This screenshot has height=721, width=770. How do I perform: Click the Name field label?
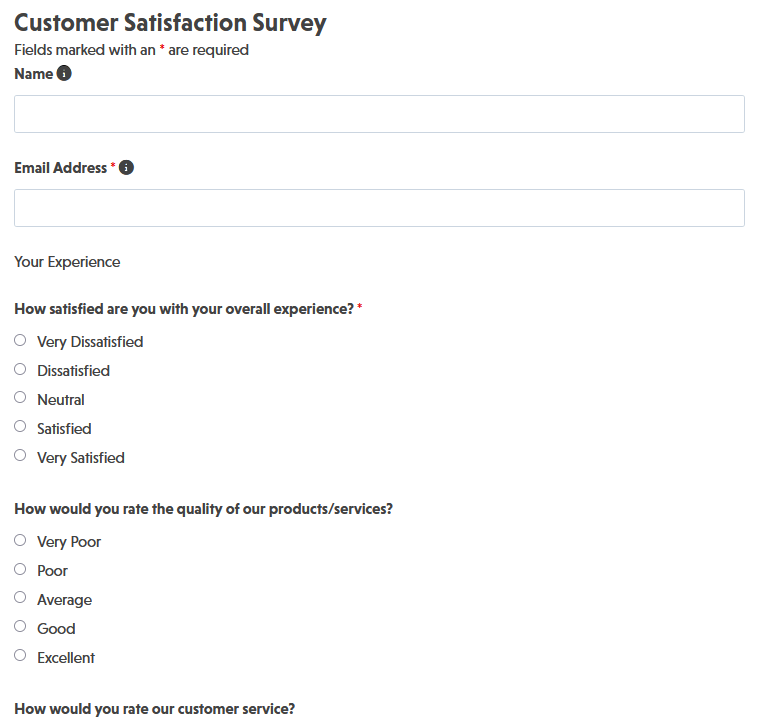(x=33, y=74)
